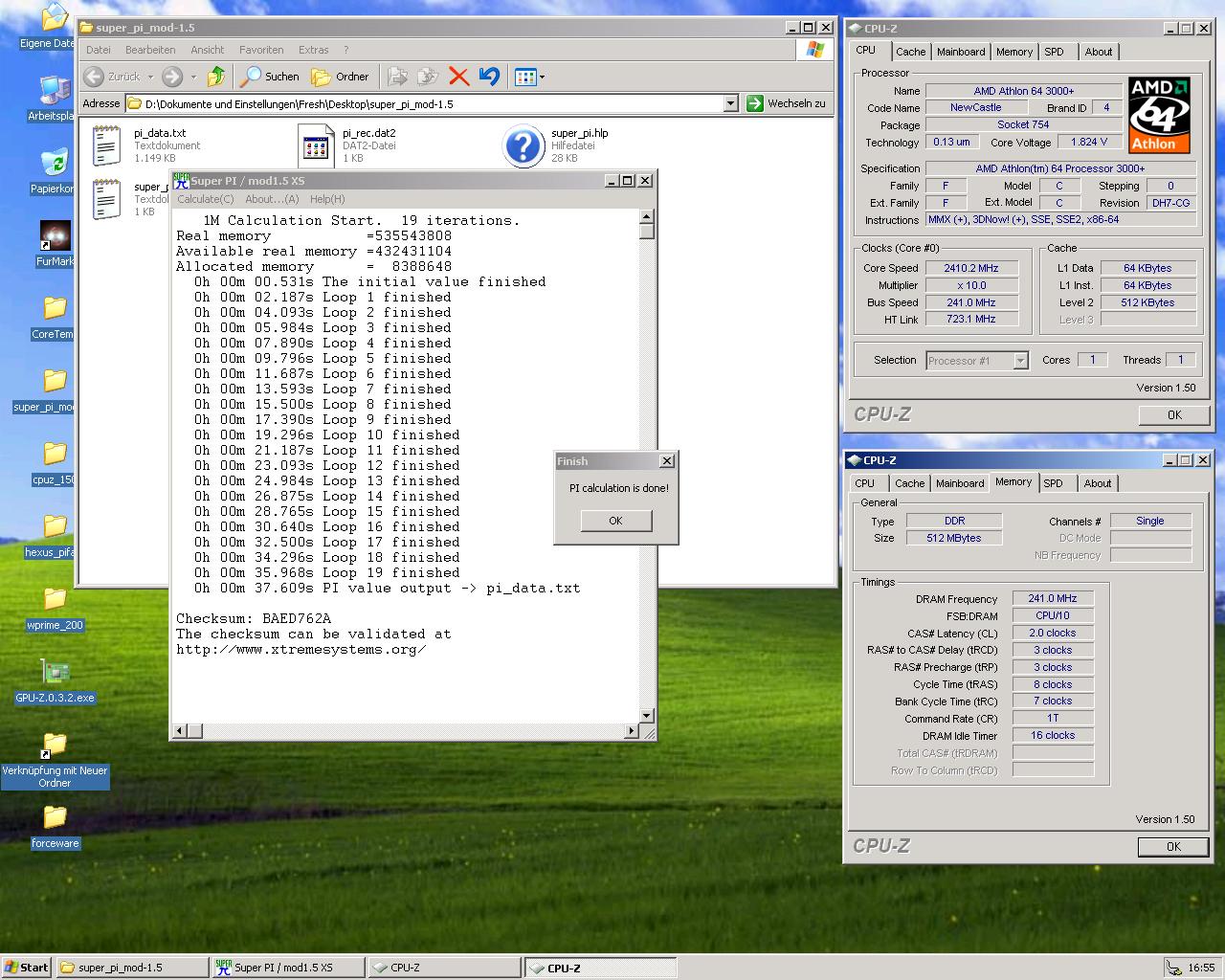Switch to Mainboard tab in upper CPU-Z
The image size is (1225, 980).
pyautogui.click(x=961, y=53)
